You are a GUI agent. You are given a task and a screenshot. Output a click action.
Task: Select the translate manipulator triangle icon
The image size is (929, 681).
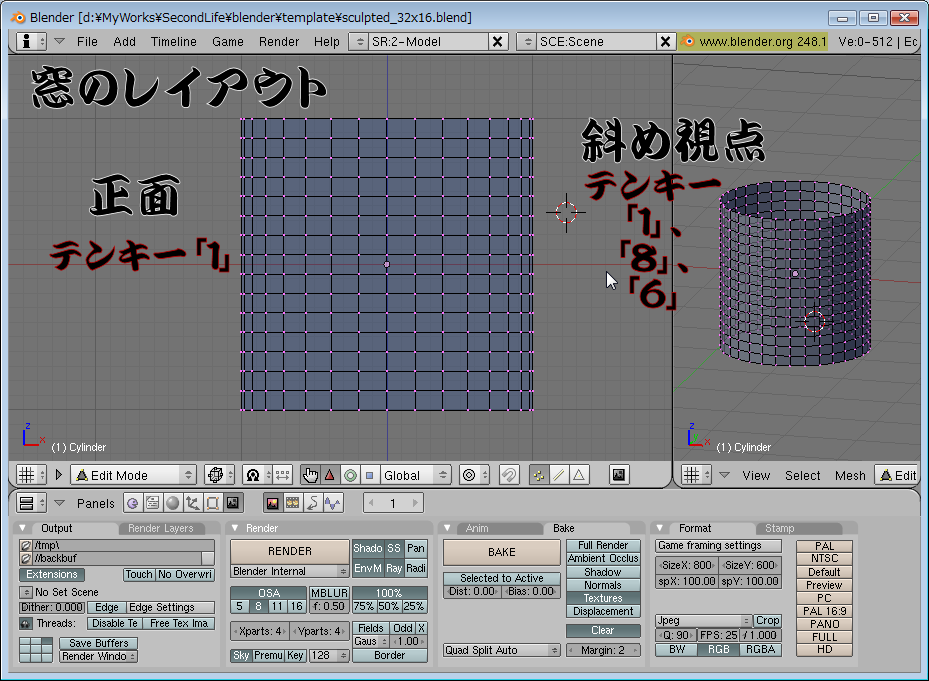[330, 475]
